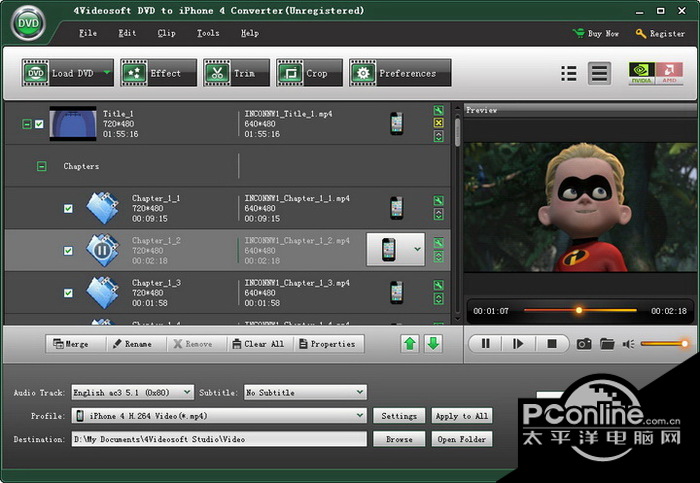The width and height of the screenshot is (700, 483).
Task: Step to next frame in preview
Action: pos(518,344)
